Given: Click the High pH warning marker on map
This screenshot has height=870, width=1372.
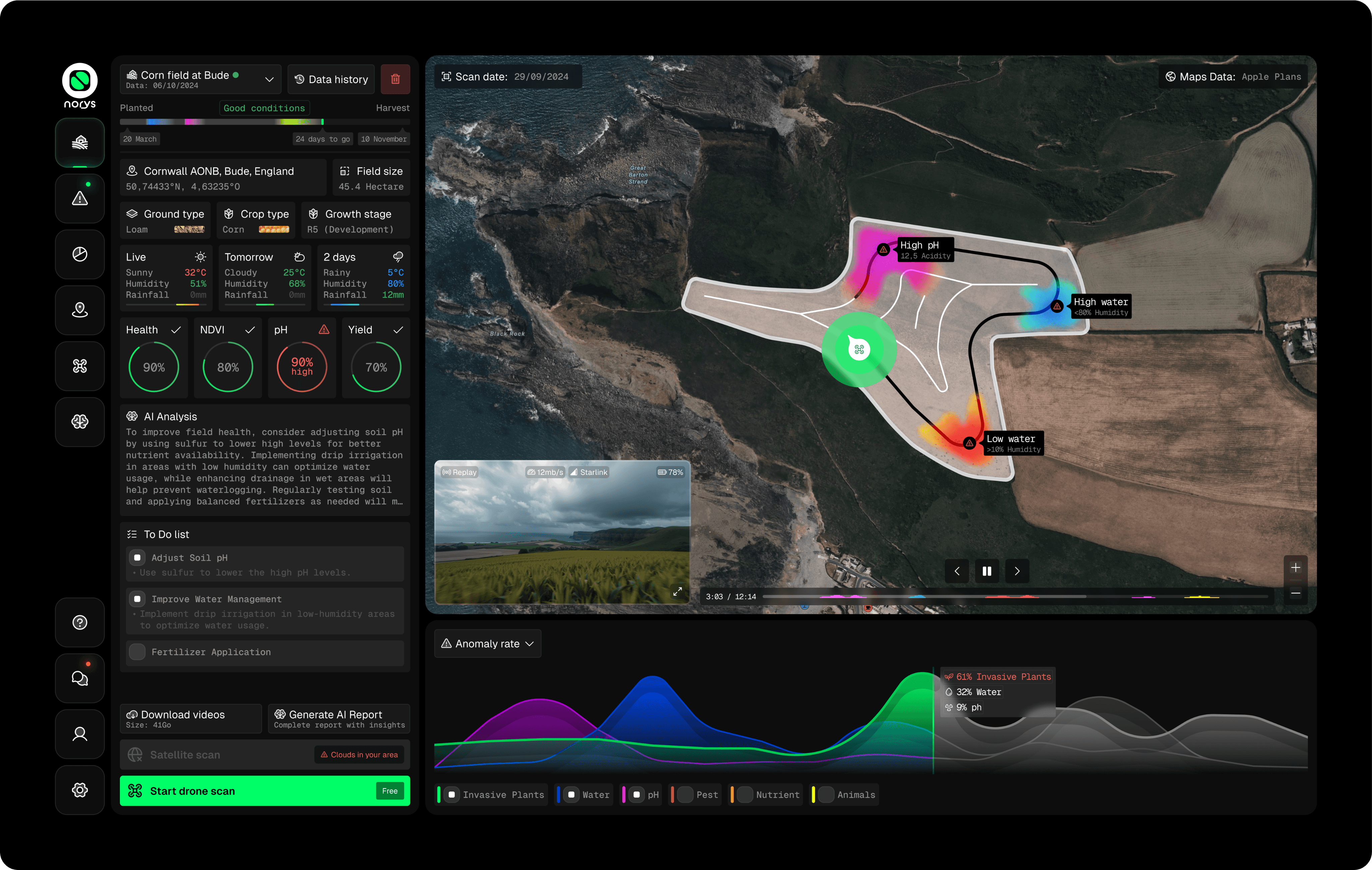Looking at the screenshot, I should tap(883, 250).
